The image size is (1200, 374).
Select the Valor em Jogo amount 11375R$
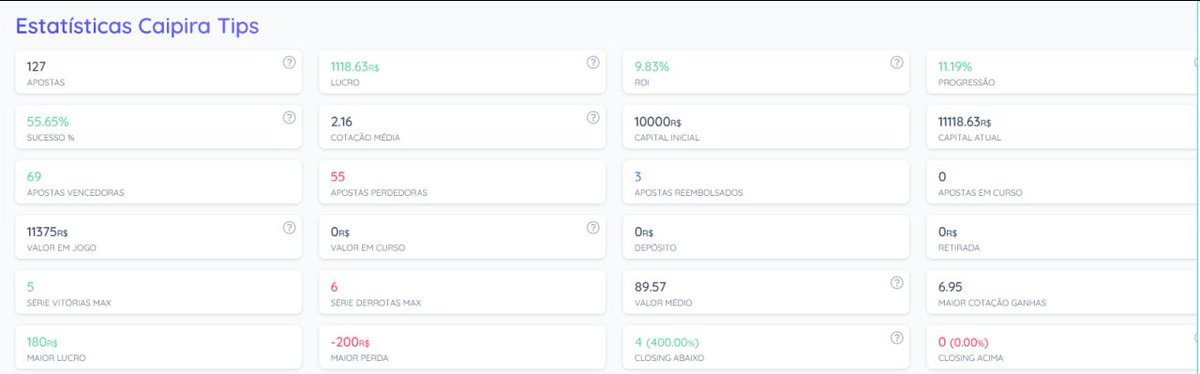pyautogui.click(x=47, y=231)
